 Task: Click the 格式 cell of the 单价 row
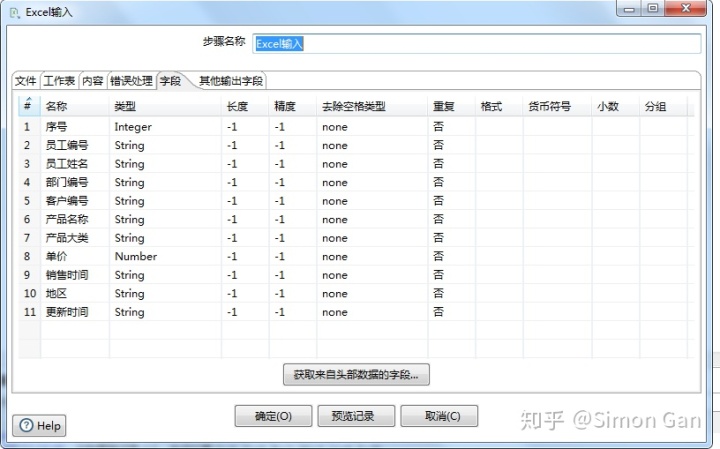(x=499, y=256)
